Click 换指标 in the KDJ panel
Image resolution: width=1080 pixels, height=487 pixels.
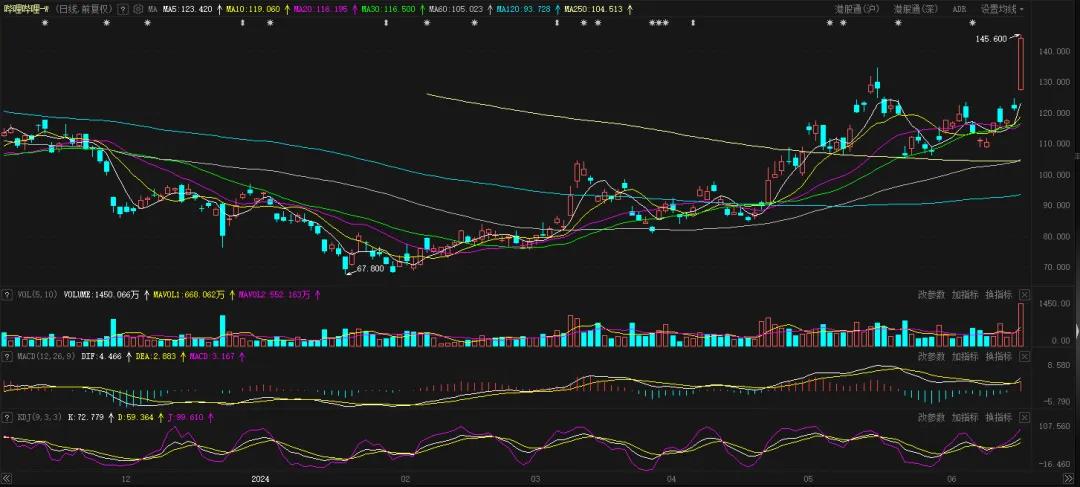click(999, 417)
